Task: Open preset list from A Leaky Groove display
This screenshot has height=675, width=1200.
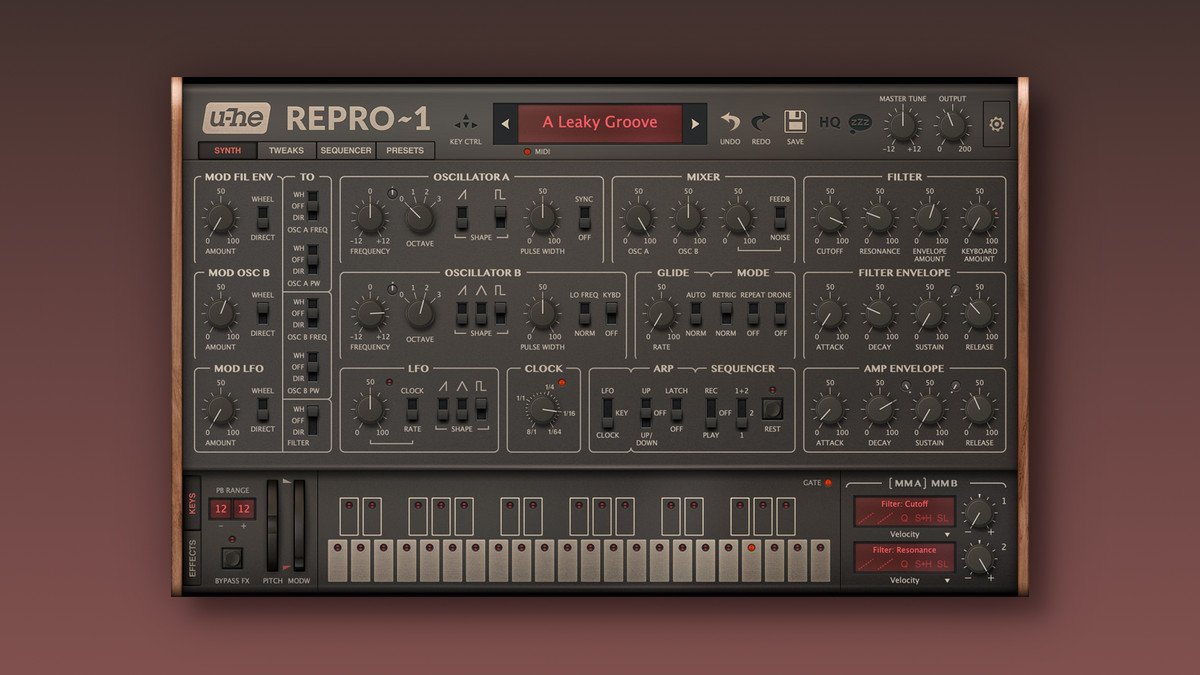Action: pos(599,123)
